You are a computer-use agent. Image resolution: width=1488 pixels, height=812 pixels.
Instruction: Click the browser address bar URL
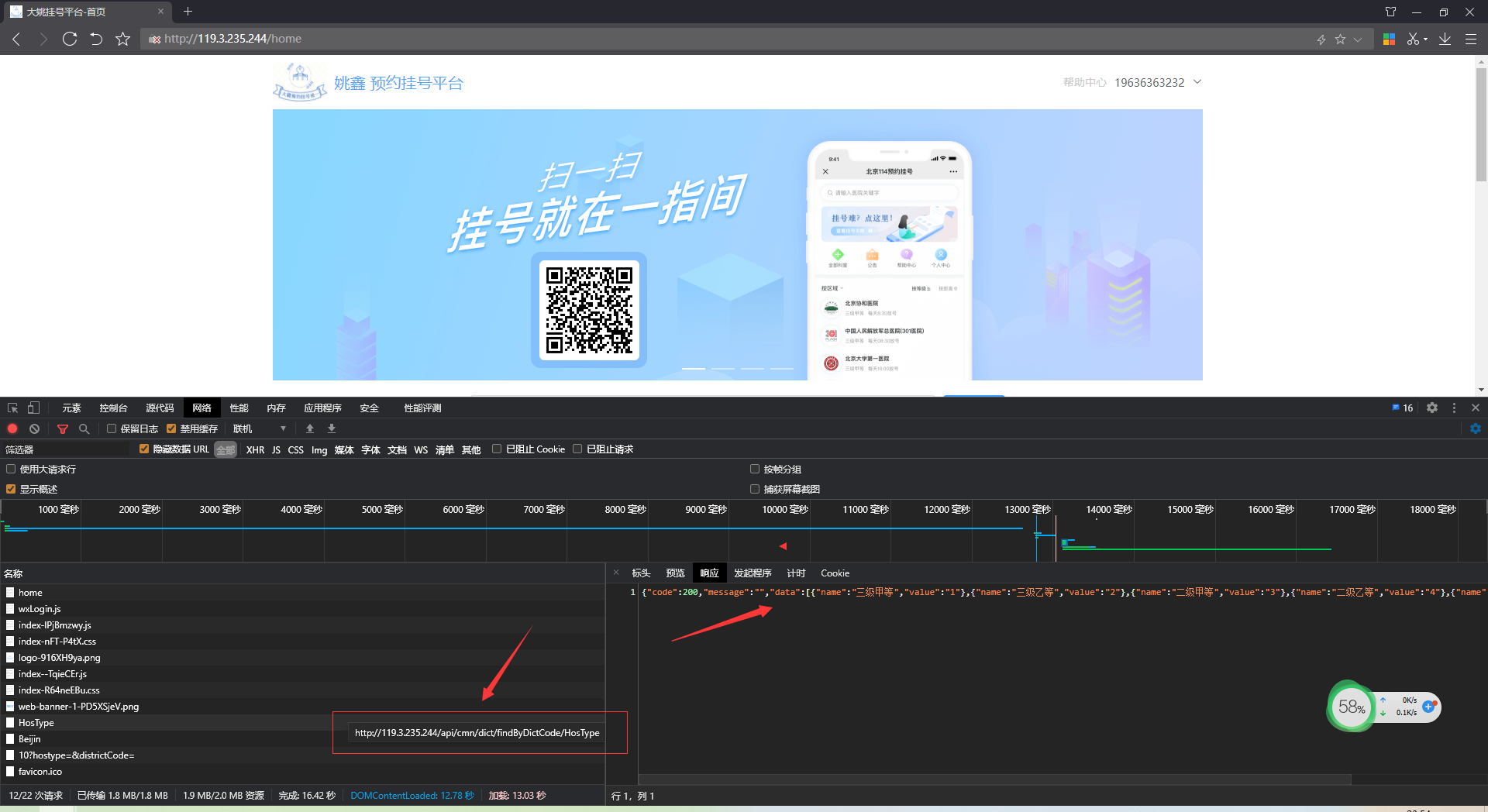[232, 39]
